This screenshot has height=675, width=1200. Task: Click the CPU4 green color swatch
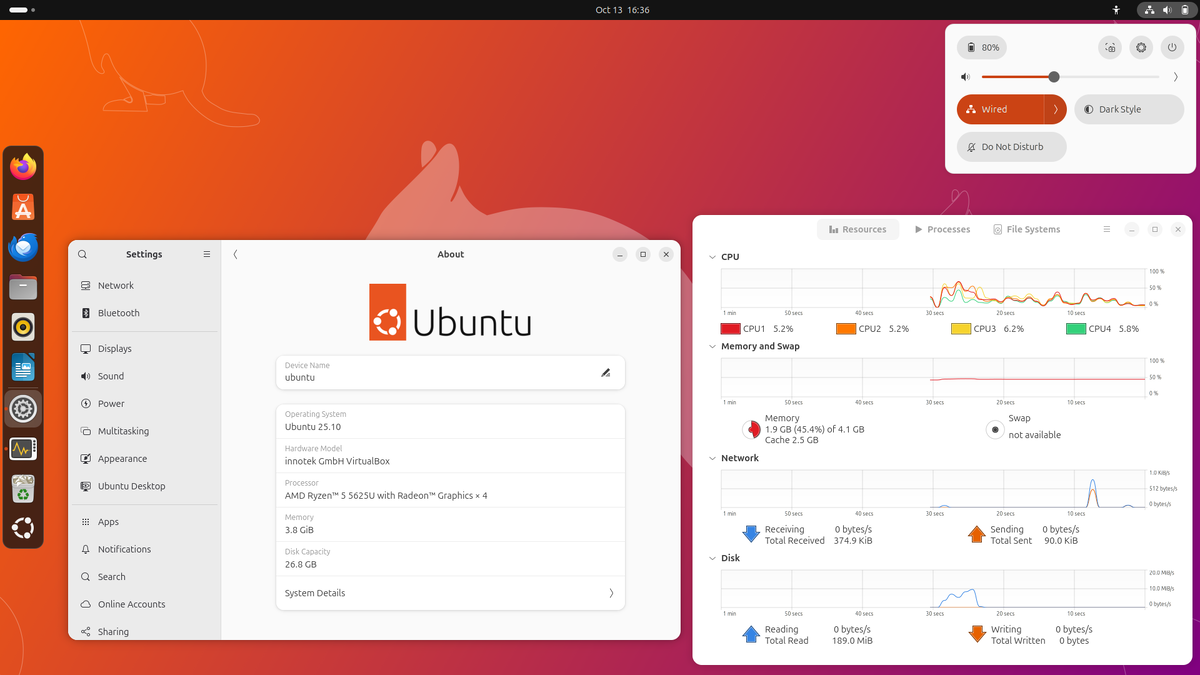[x=1076, y=328]
